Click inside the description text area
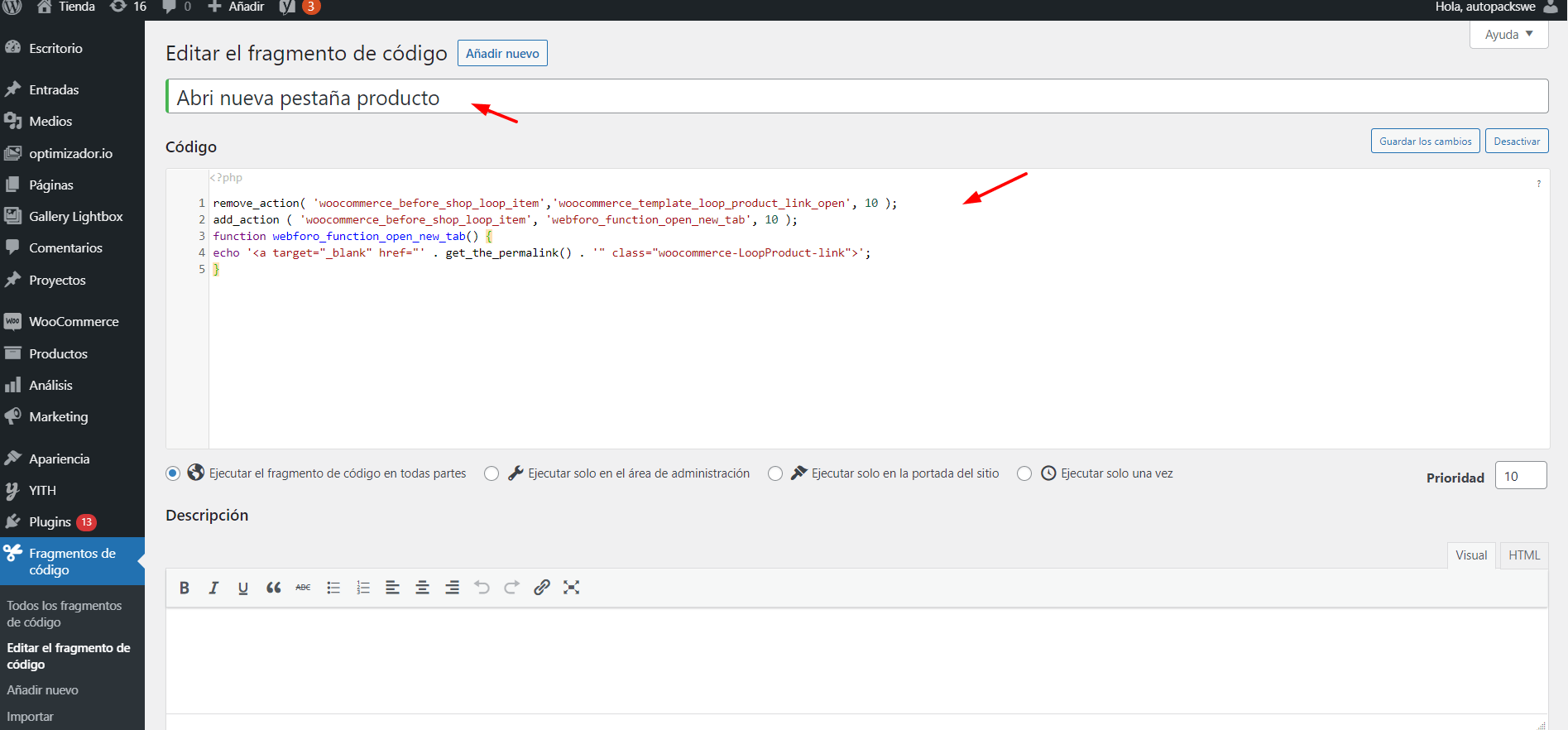Screen dimensions: 1568x730 [856, 660]
